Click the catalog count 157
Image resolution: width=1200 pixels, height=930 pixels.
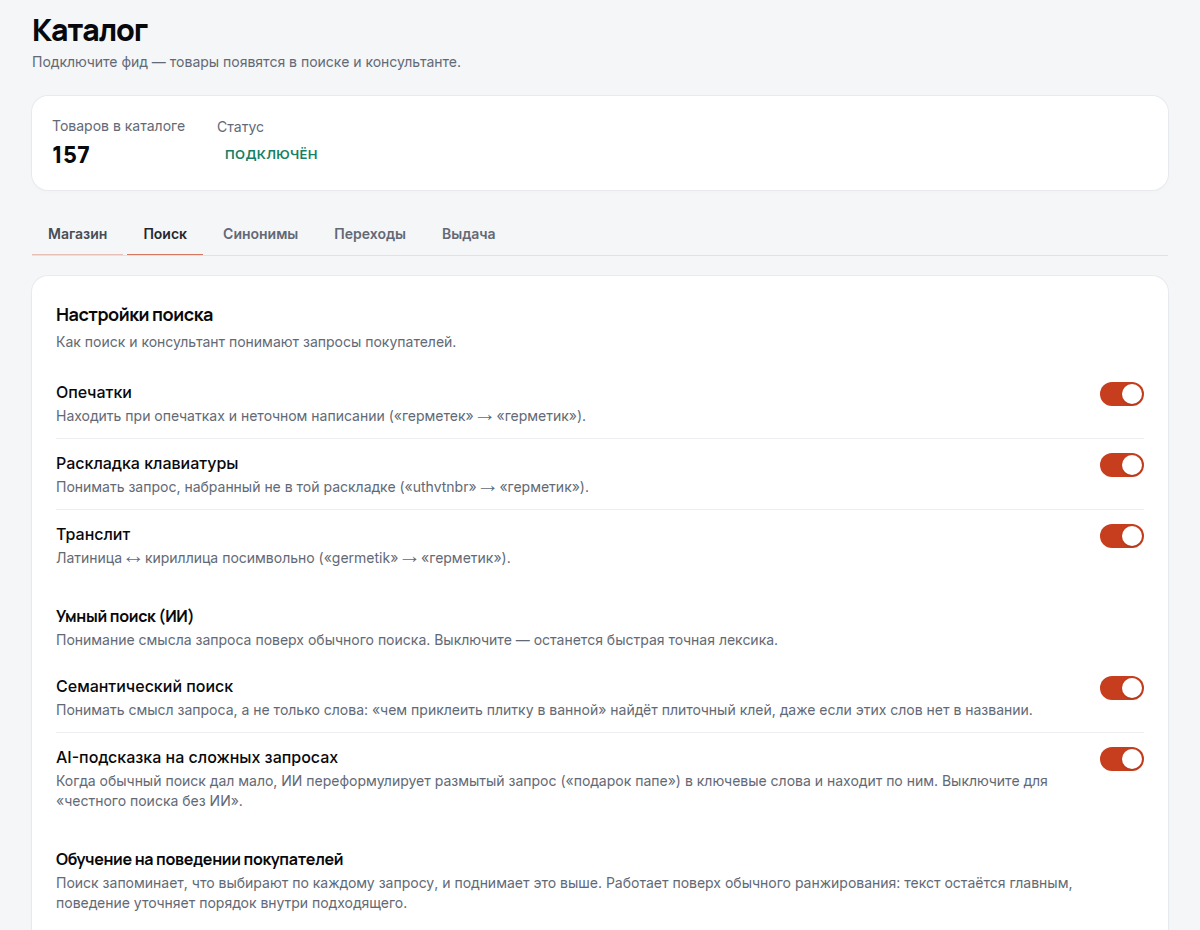coord(71,155)
